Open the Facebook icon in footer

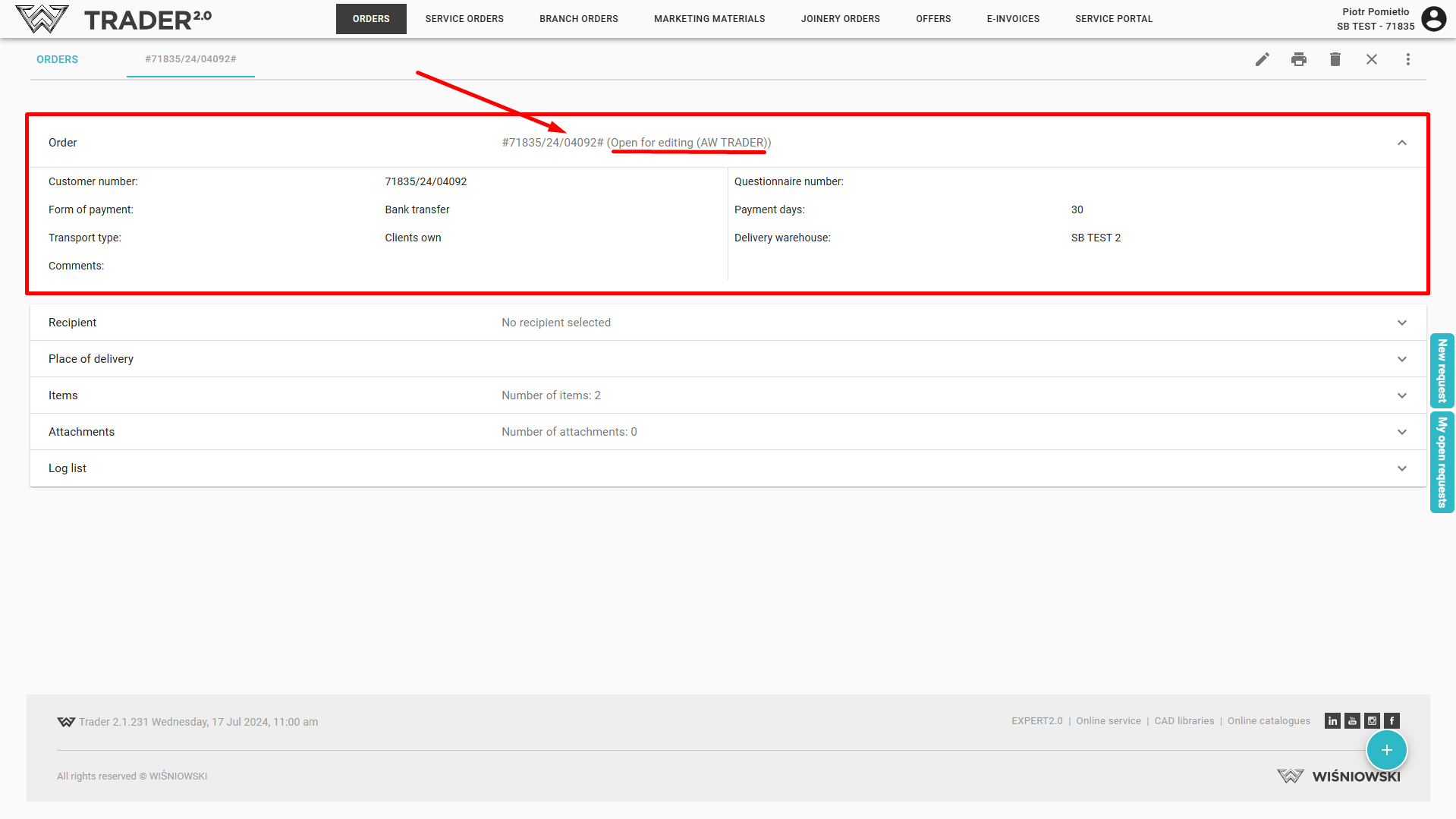(1392, 721)
